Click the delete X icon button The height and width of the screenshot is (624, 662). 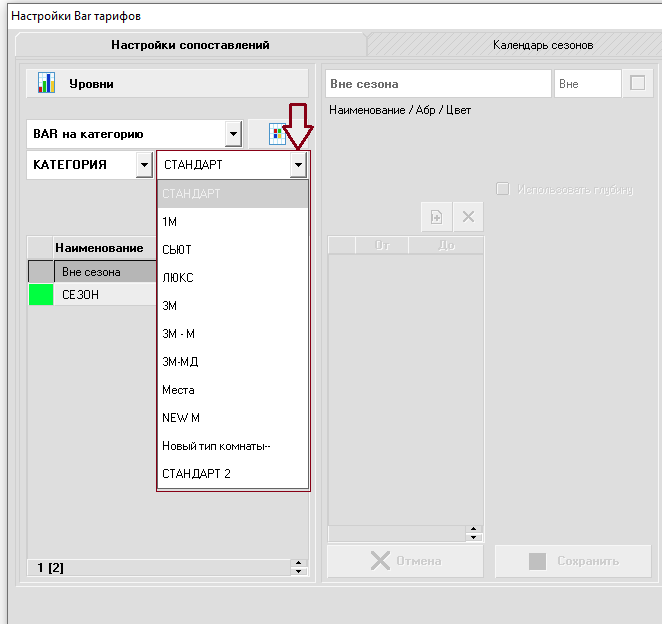point(467,217)
